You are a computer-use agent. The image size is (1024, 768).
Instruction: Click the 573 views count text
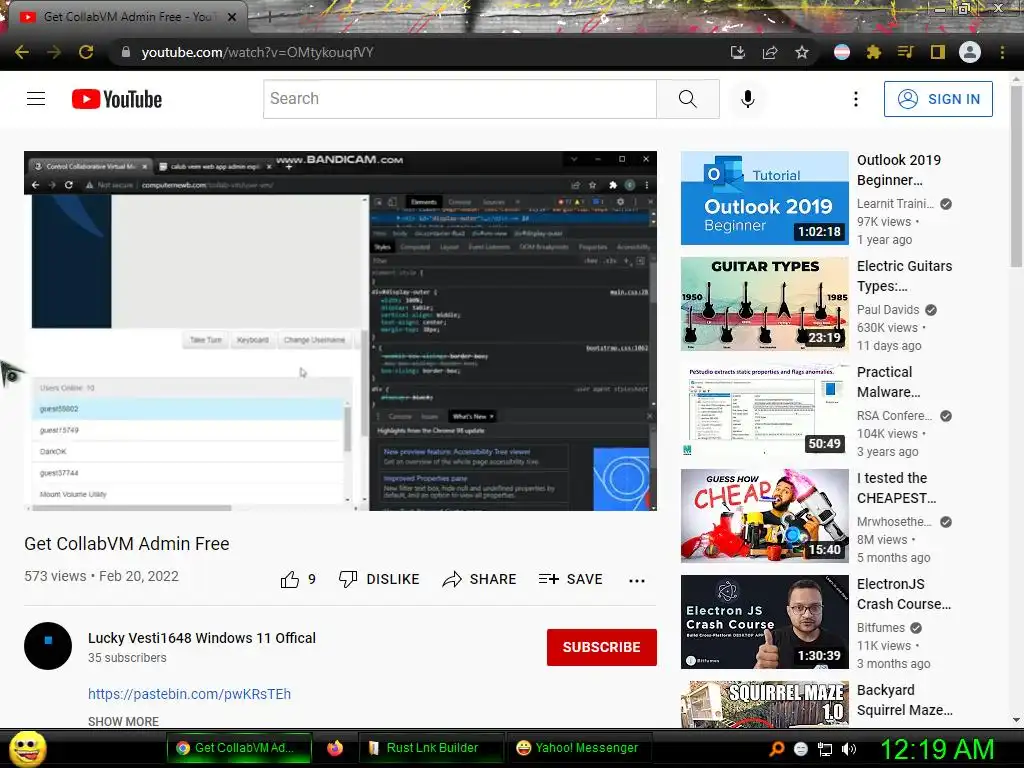click(55, 576)
